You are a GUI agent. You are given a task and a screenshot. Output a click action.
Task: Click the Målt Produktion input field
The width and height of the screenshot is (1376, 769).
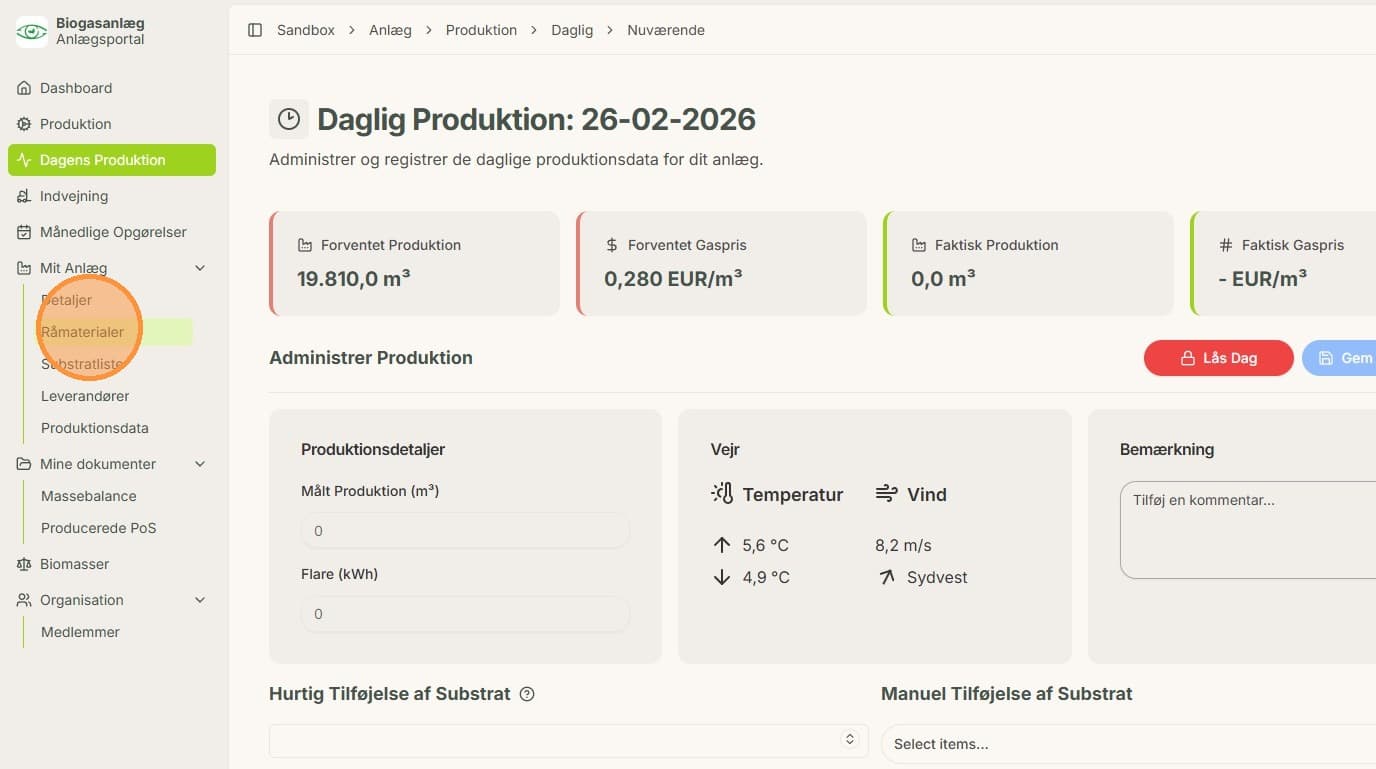point(465,531)
